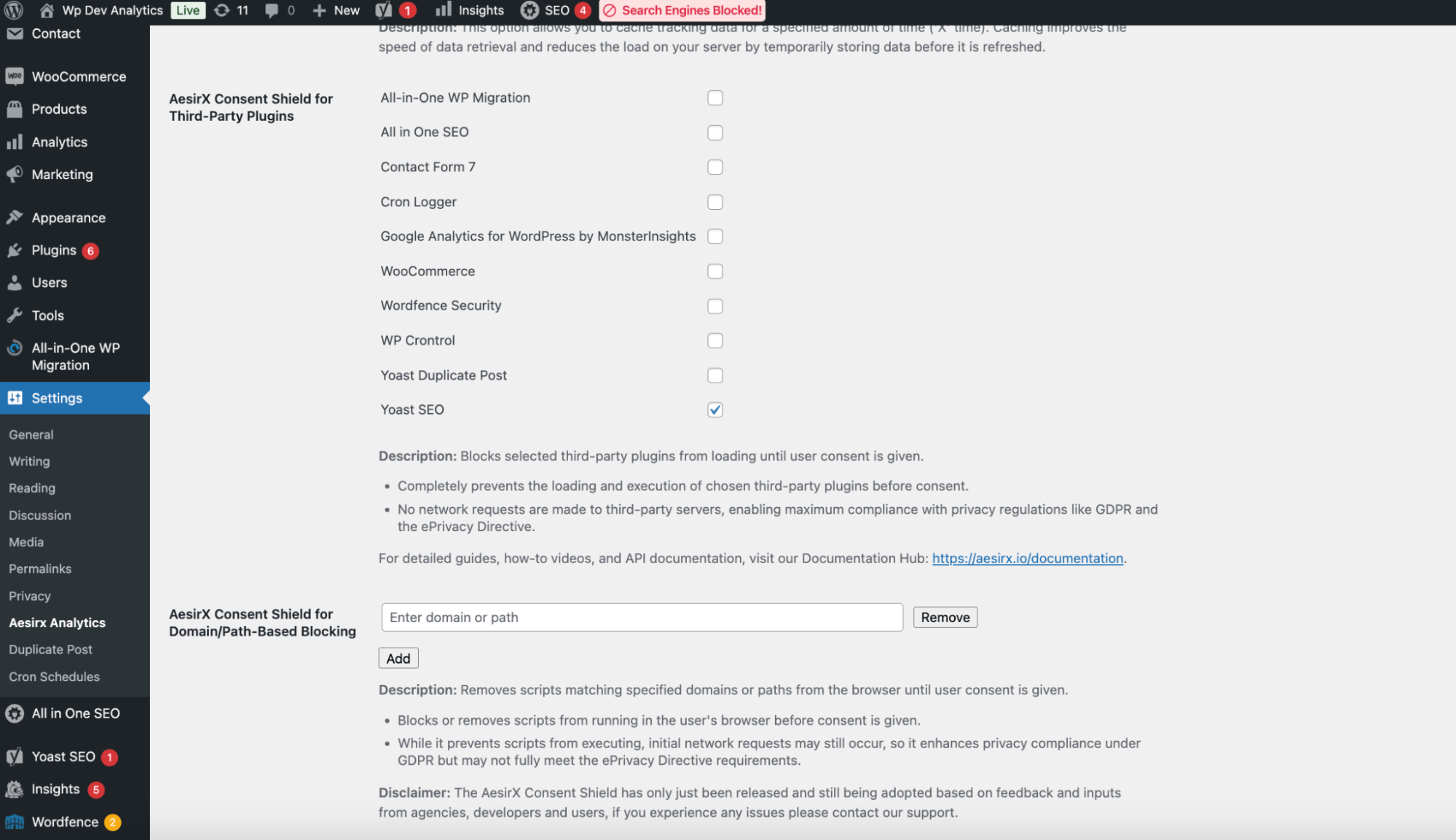Click the Remove button for domain blocking
1456x840 pixels.
click(945, 617)
